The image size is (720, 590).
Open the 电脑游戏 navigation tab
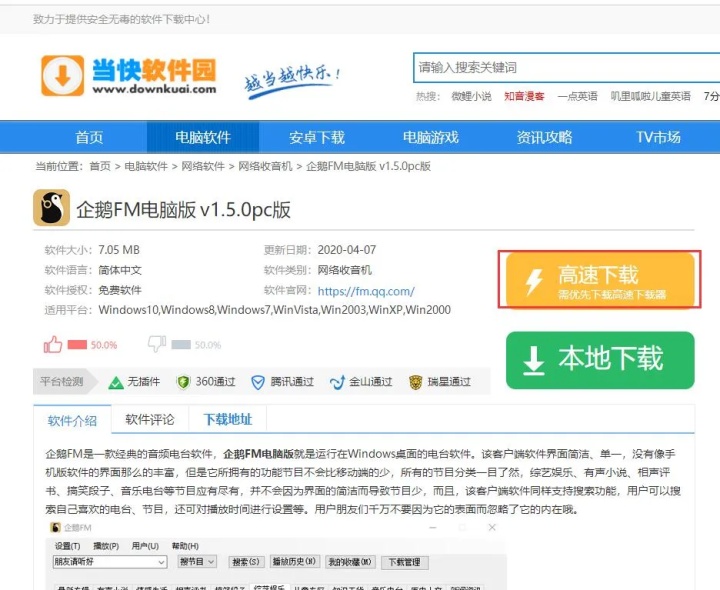(x=431, y=137)
